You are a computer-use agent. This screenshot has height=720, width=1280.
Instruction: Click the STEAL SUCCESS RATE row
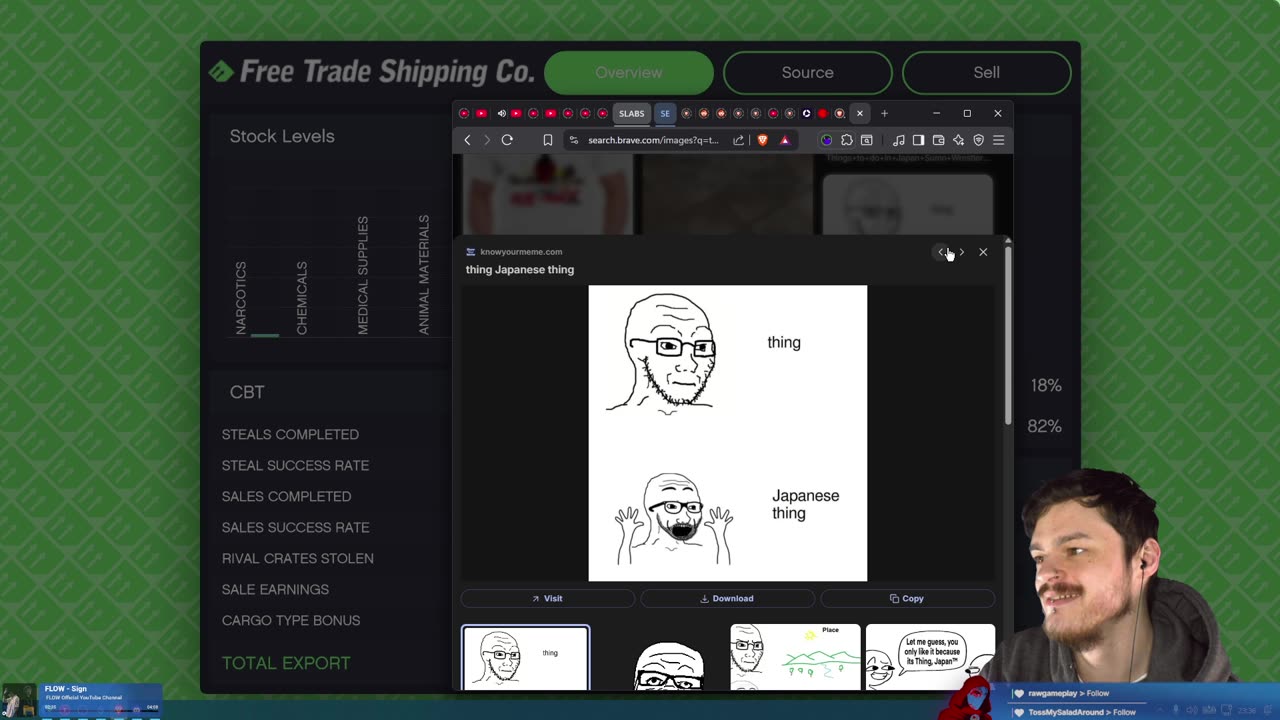pyautogui.click(x=295, y=465)
